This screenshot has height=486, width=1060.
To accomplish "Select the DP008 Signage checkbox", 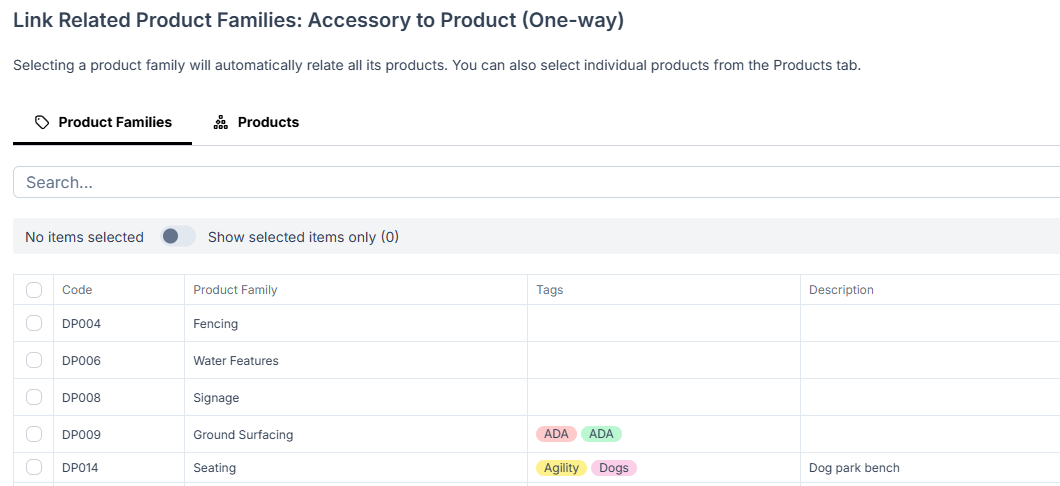I will point(34,397).
